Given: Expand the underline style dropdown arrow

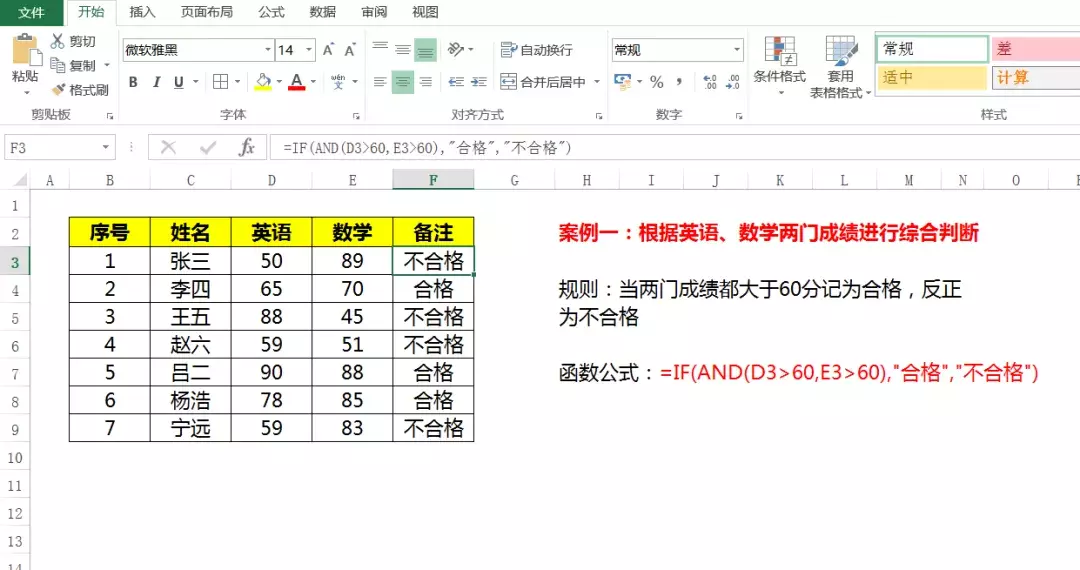Looking at the screenshot, I should click(196, 82).
